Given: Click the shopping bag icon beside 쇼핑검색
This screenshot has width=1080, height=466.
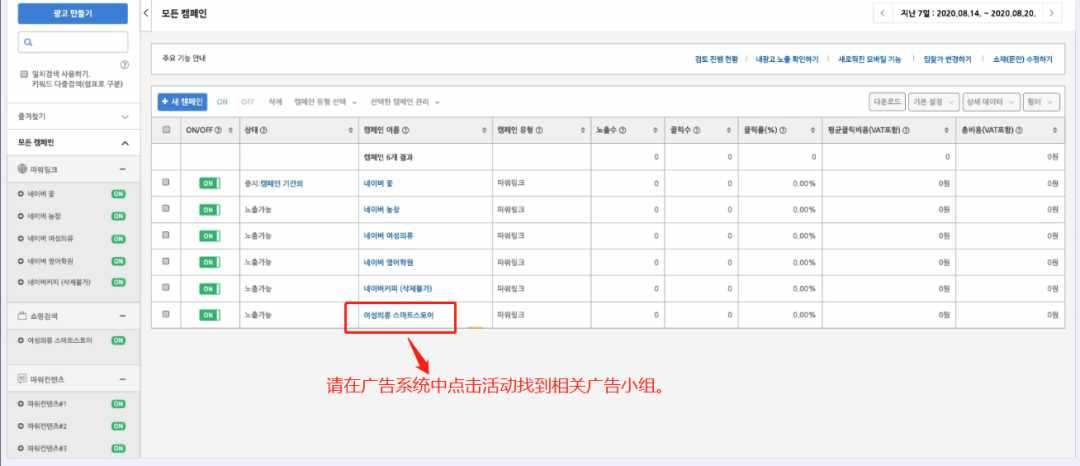Looking at the screenshot, I should coord(22,316).
